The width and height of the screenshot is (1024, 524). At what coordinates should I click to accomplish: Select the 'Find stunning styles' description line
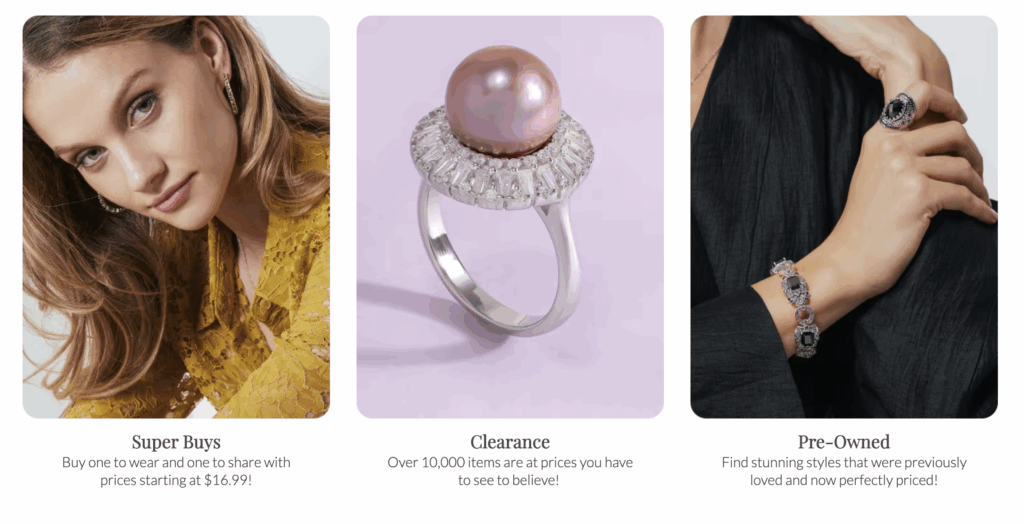coord(844,463)
